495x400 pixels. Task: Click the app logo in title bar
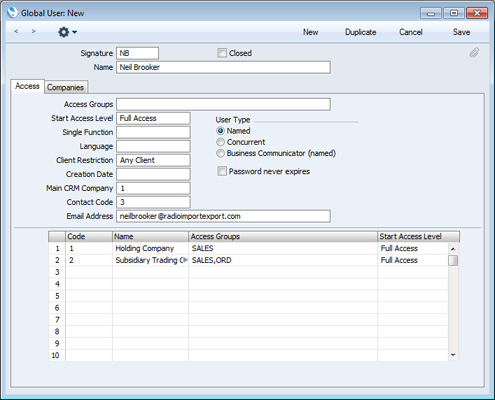tap(12, 13)
